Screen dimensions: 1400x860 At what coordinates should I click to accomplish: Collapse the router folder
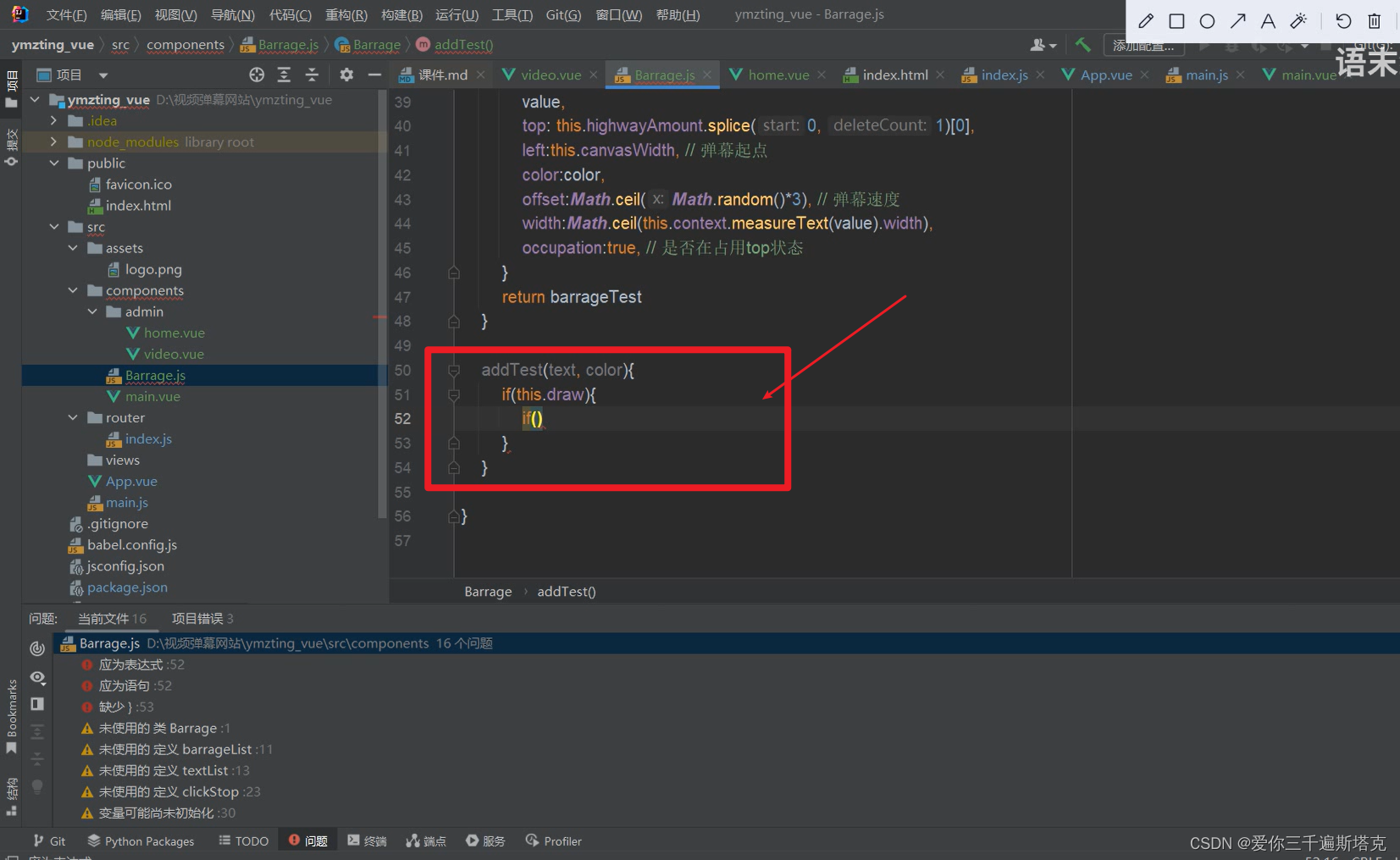tap(74, 417)
